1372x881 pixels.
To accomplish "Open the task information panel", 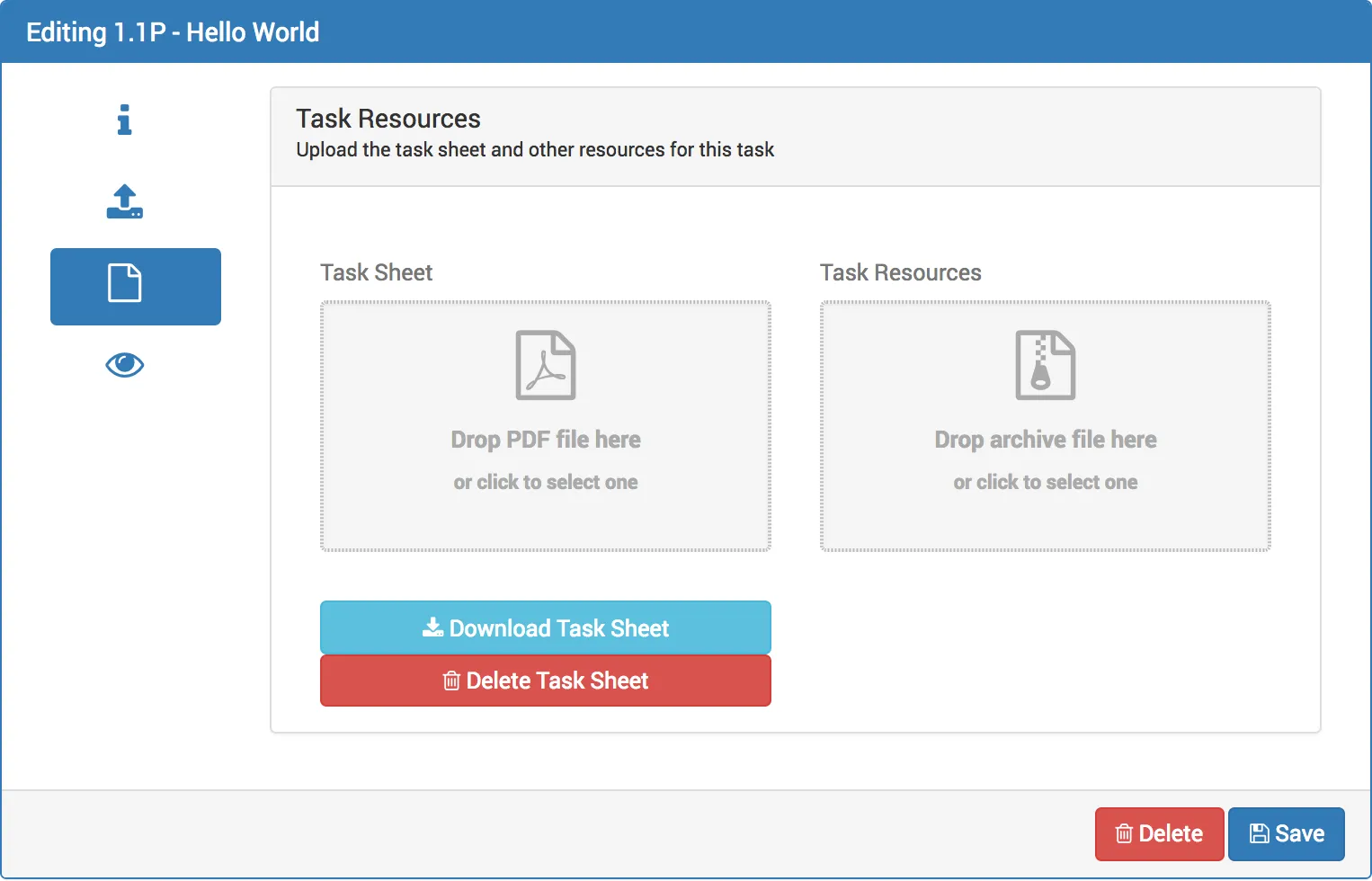I will [124, 120].
